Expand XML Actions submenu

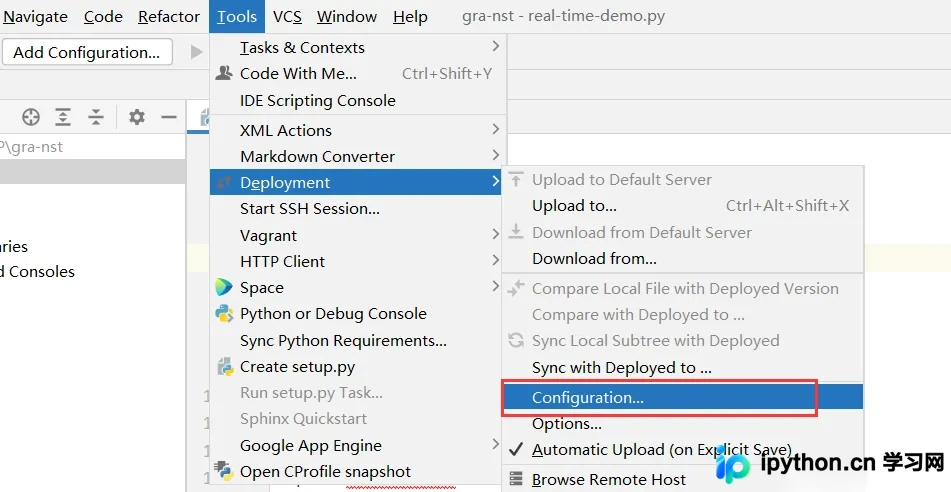point(358,130)
